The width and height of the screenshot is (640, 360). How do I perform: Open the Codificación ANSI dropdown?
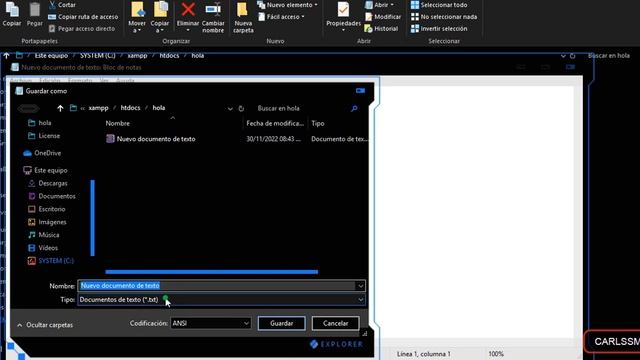click(x=211, y=323)
